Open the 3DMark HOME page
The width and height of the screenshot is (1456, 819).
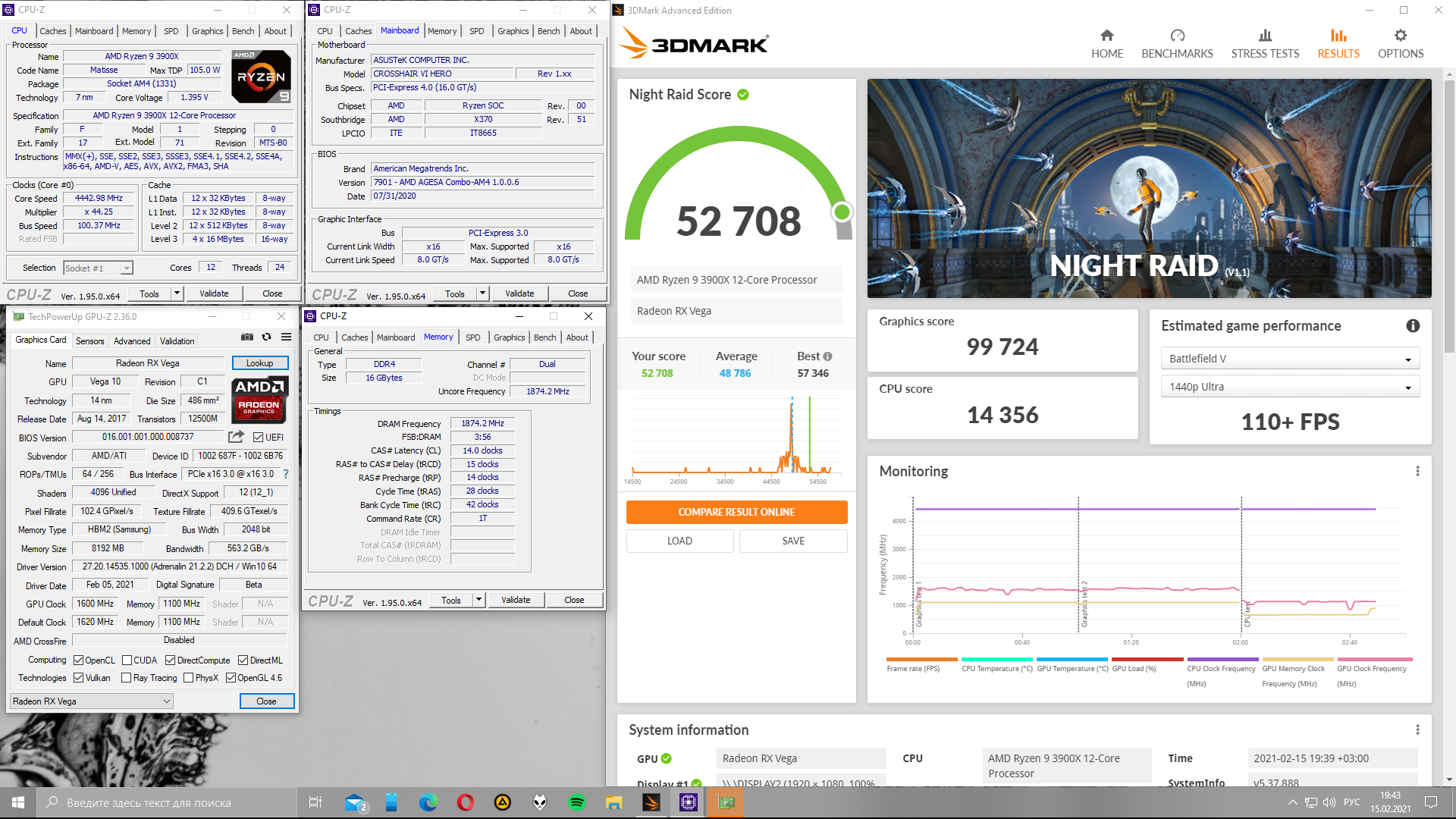(x=1106, y=44)
